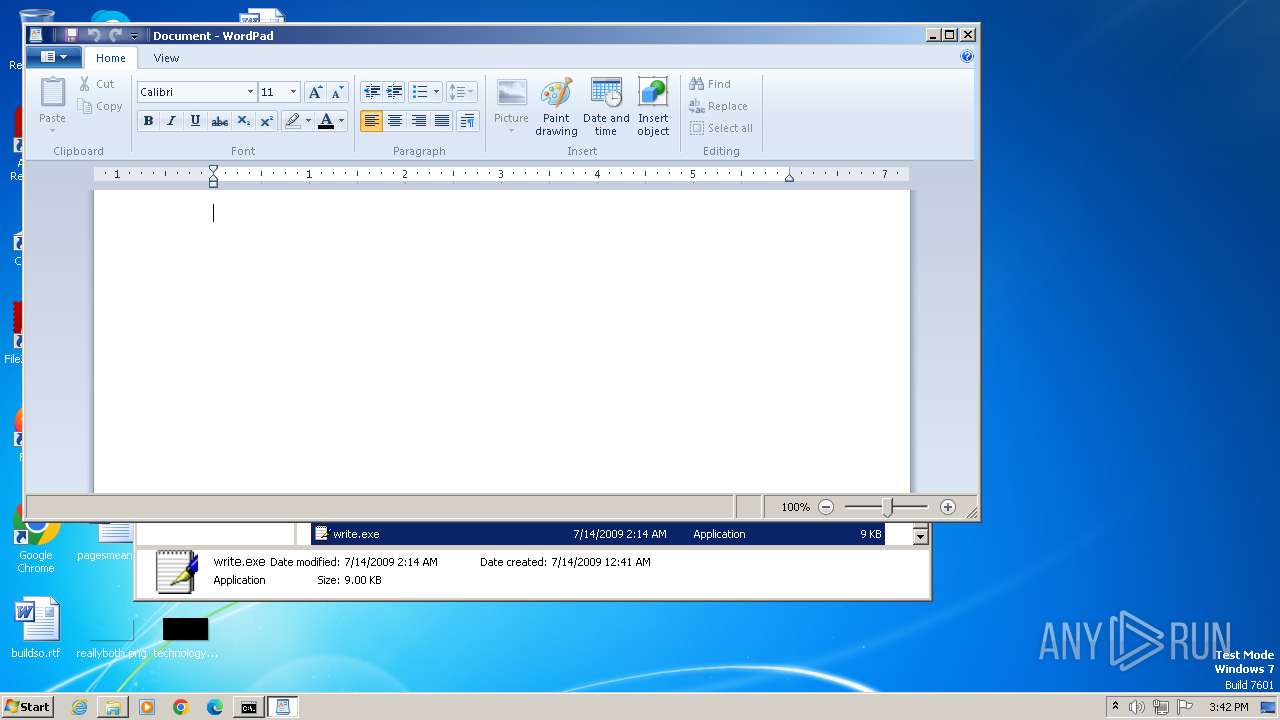
Task: Toggle Superscript formatting
Action: (267, 121)
